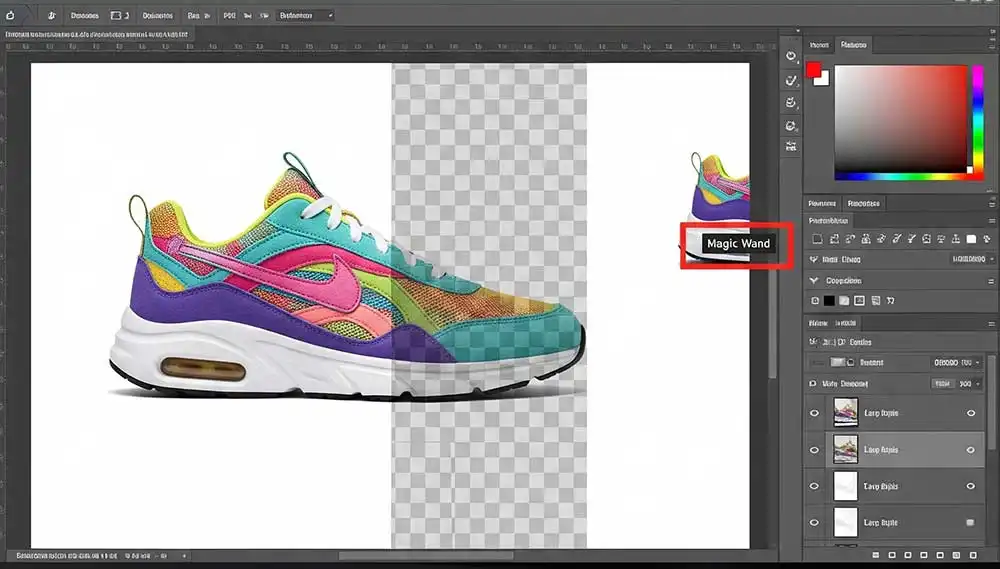1000x569 pixels.
Task: Switch to the second, active tab of the color panel
Action: 853,45
